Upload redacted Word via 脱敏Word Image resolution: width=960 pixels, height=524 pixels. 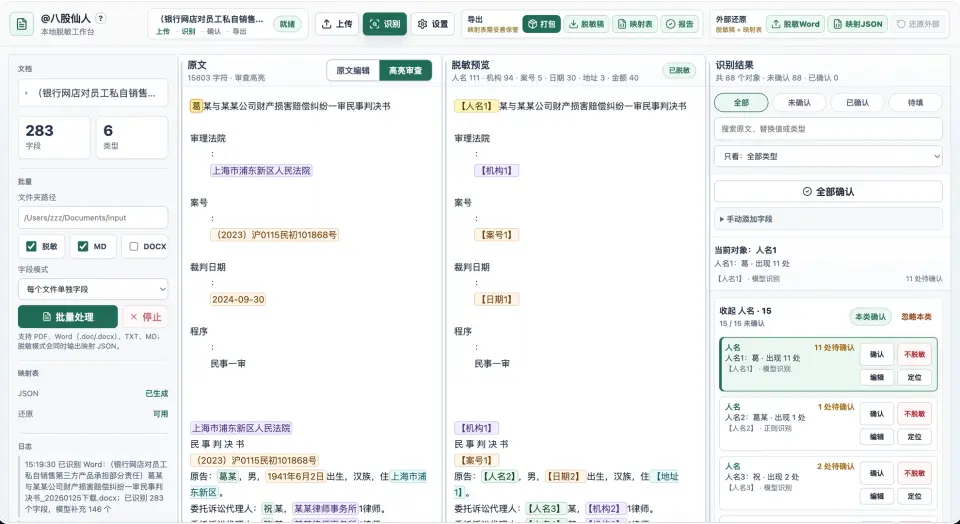pos(795,24)
